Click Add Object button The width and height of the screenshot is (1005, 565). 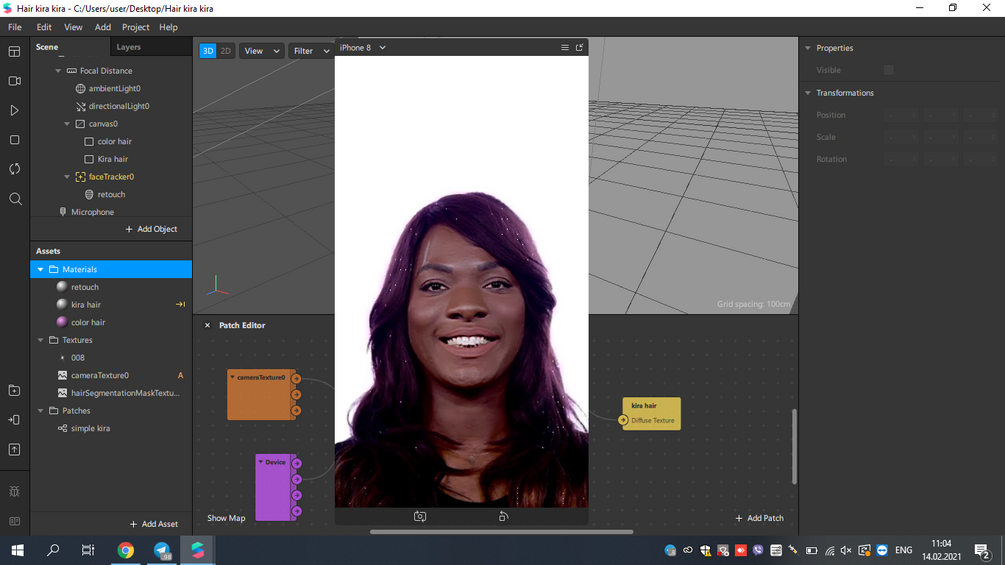151,229
